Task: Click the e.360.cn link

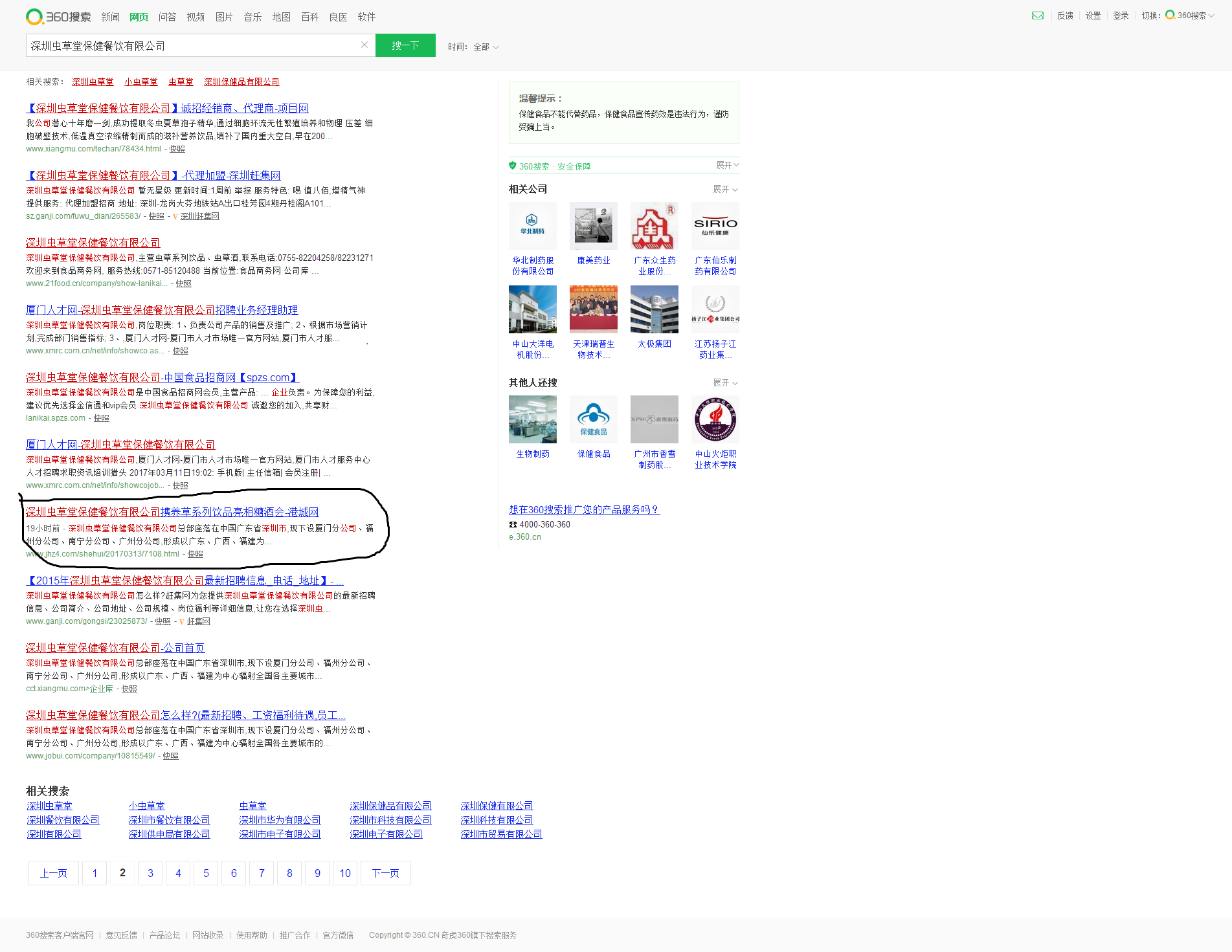Action: (x=525, y=537)
